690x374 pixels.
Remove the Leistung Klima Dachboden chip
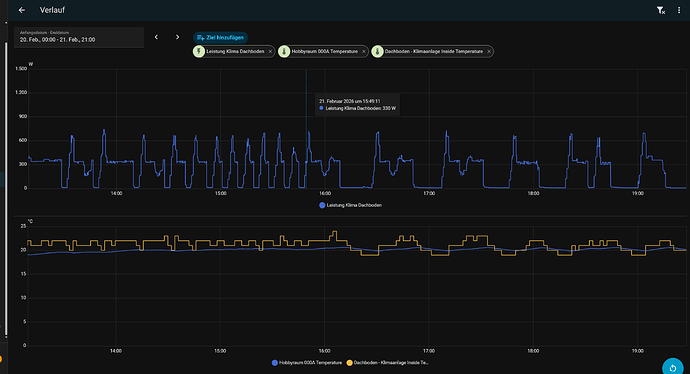tap(270, 51)
